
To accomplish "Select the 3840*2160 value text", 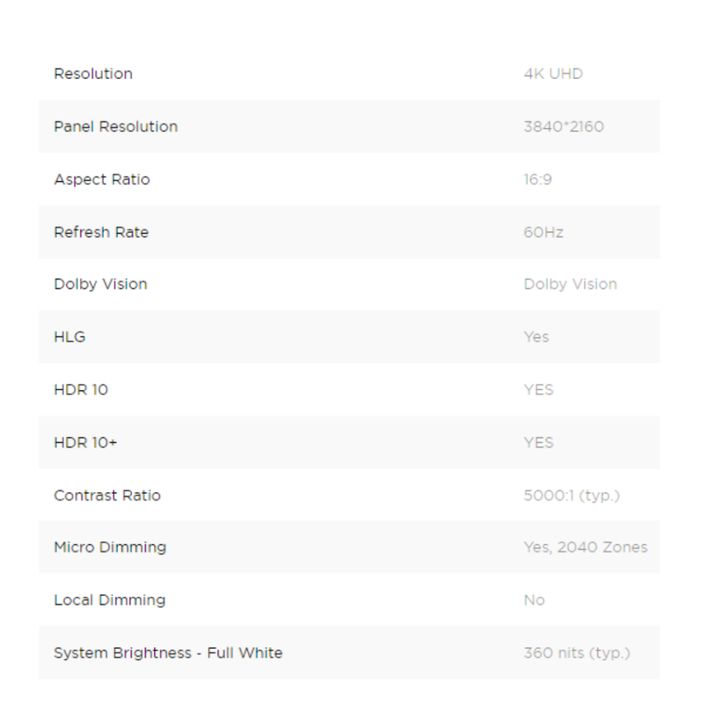I will pos(563,127).
